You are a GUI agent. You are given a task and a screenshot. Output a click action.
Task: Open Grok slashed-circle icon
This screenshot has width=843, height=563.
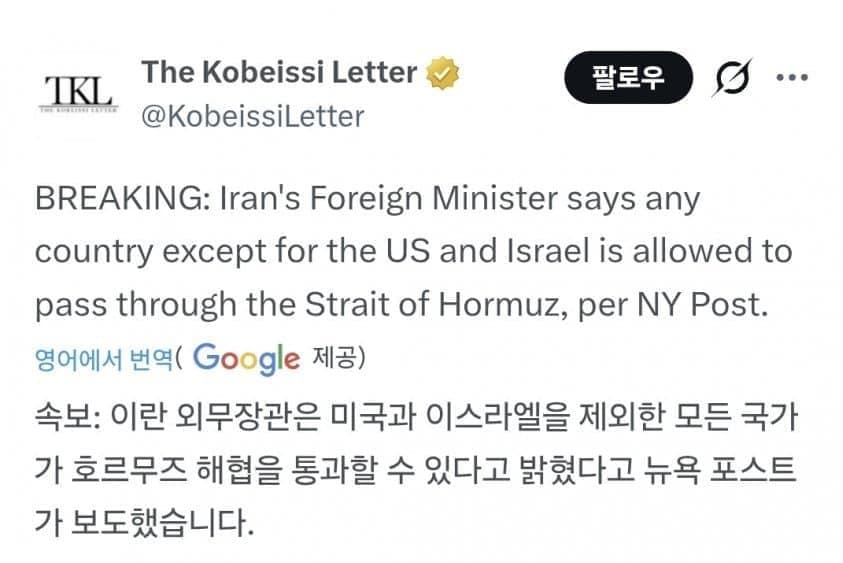733,78
